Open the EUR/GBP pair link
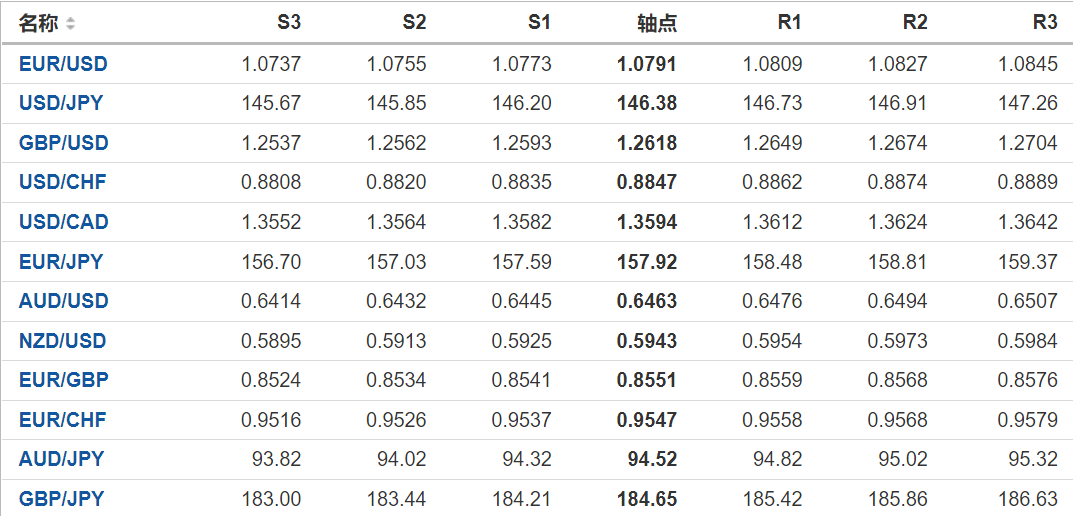This screenshot has width=1073, height=516. pyautogui.click(x=63, y=380)
